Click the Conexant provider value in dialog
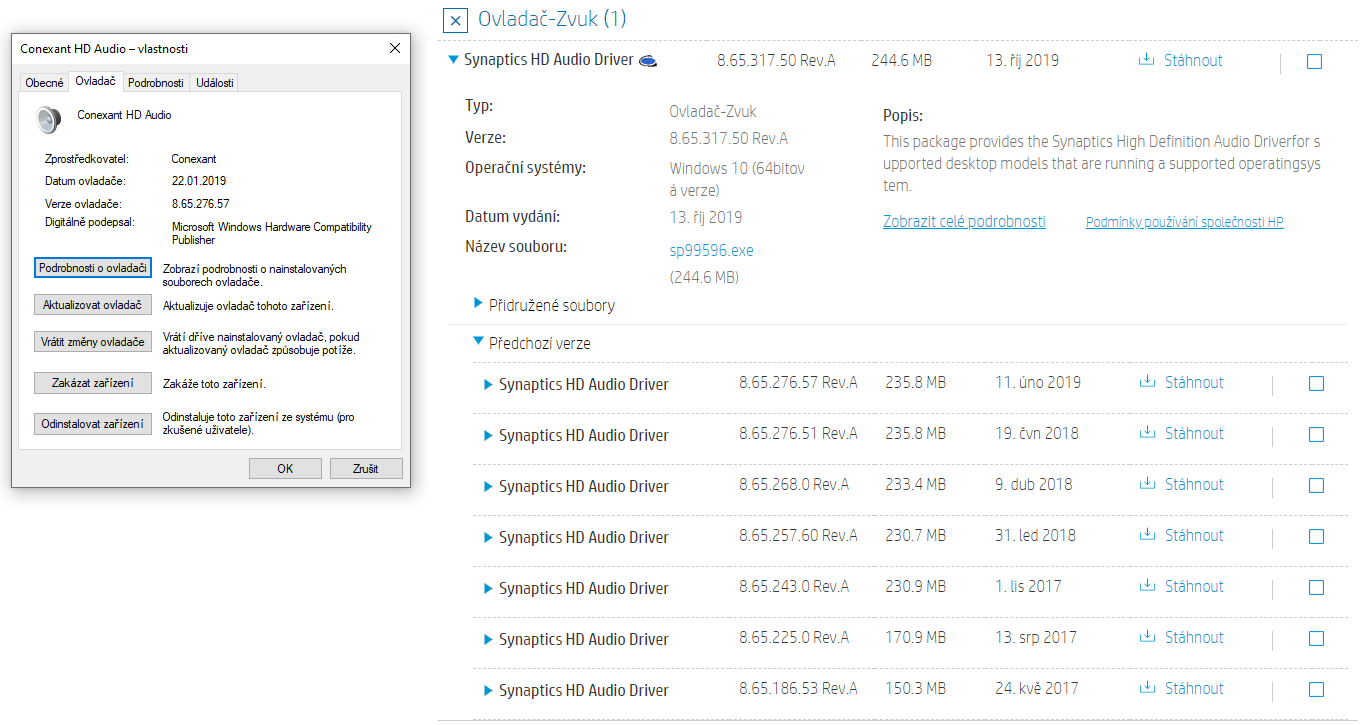 click(194, 159)
